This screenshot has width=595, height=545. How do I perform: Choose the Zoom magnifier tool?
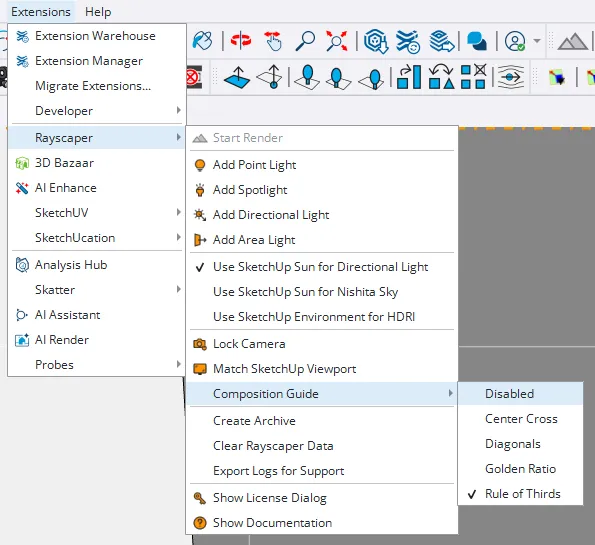click(305, 41)
